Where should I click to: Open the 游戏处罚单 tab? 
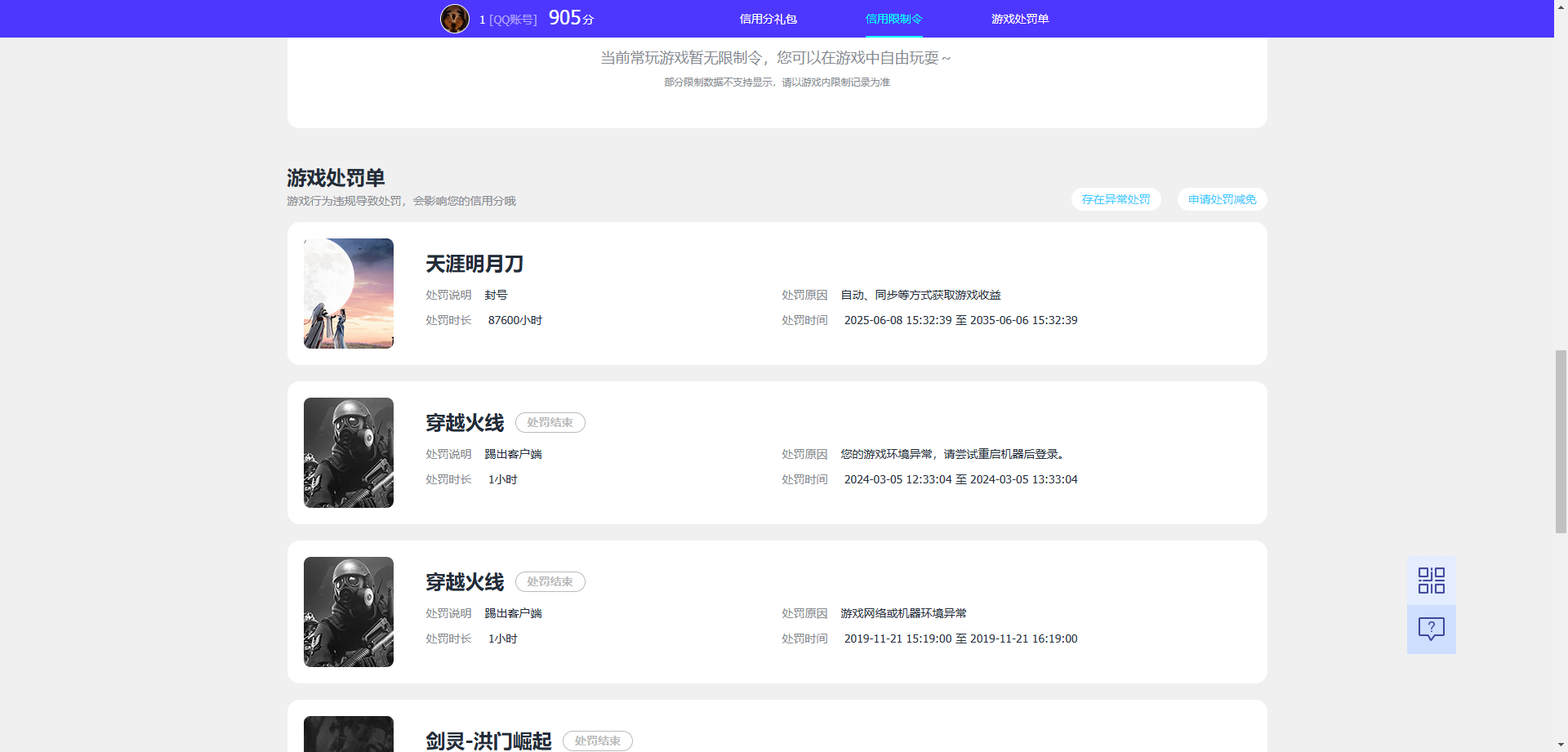click(1020, 18)
